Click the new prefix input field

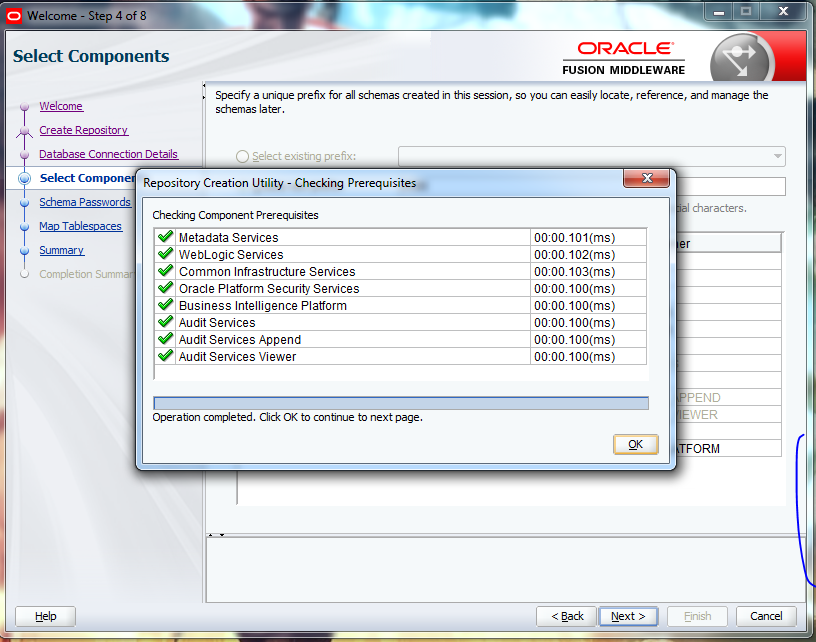point(731,186)
